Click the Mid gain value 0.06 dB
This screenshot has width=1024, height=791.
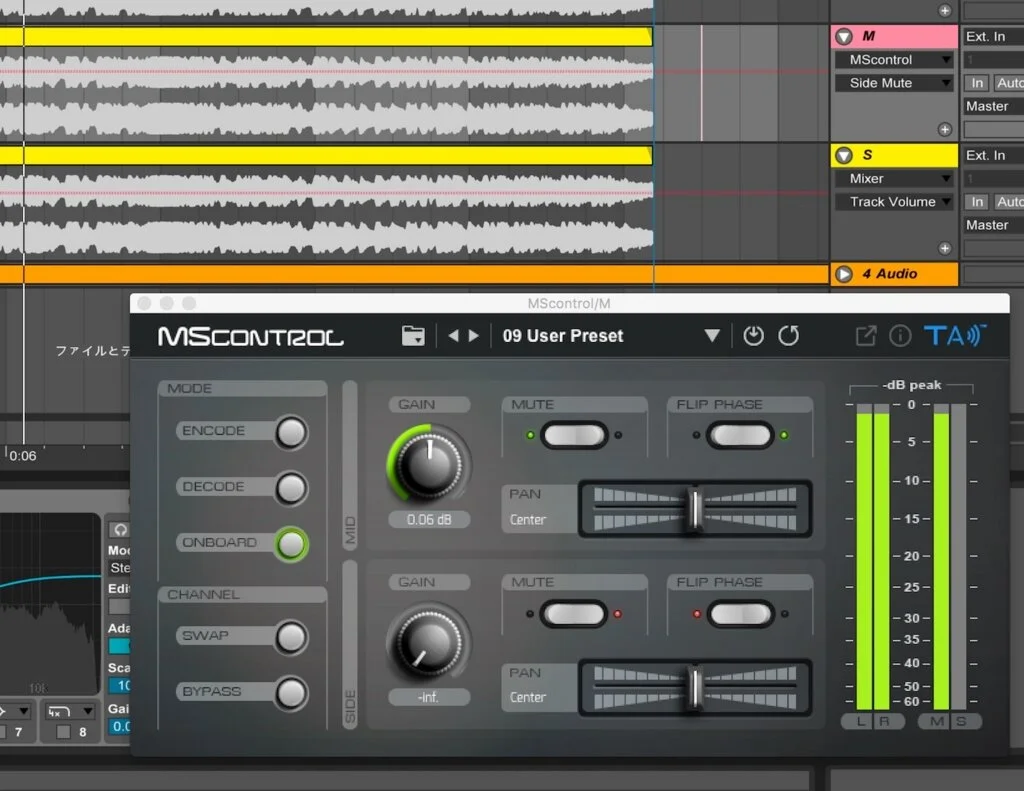[x=429, y=519]
